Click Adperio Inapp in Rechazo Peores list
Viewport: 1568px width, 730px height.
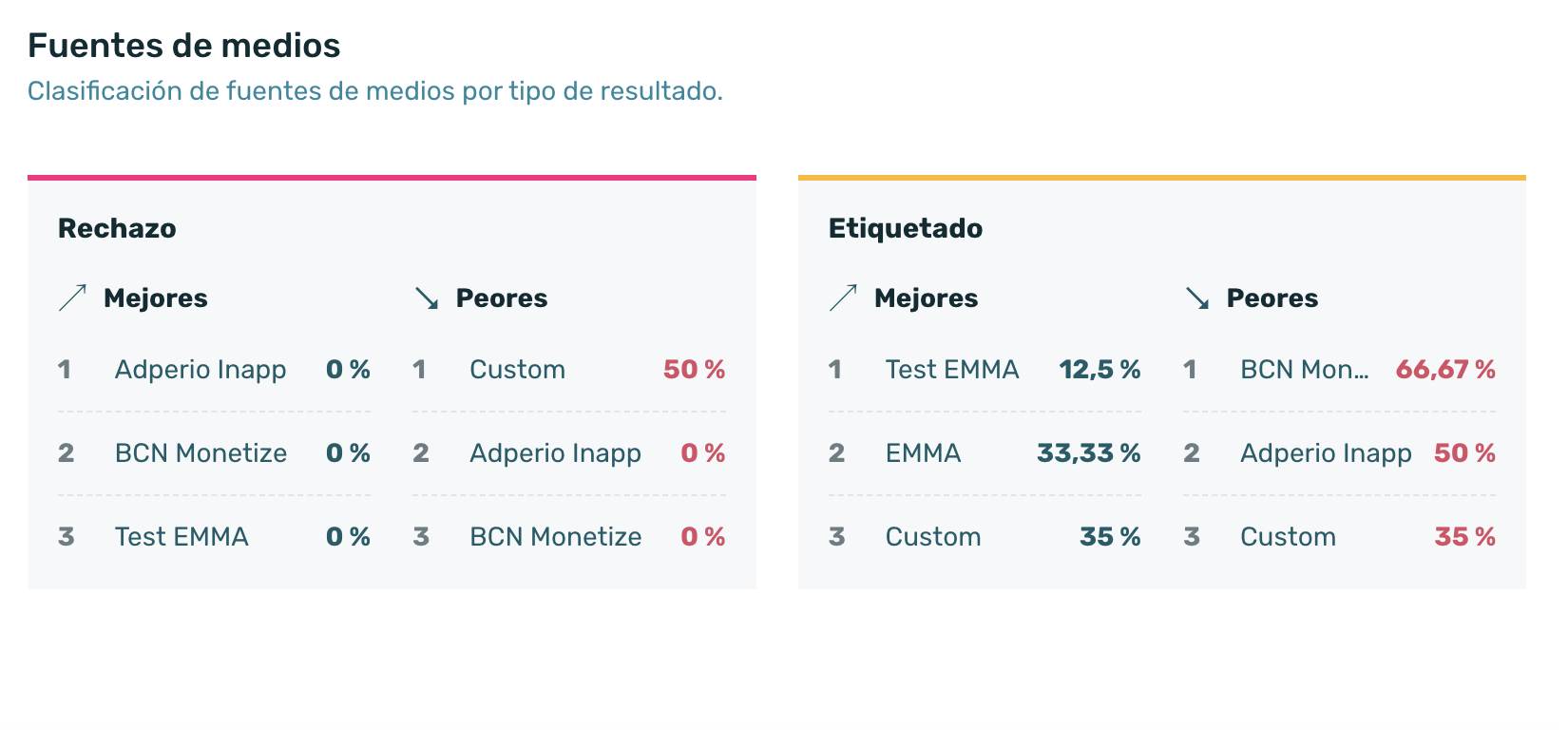pyautogui.click(x=555, y=453)
